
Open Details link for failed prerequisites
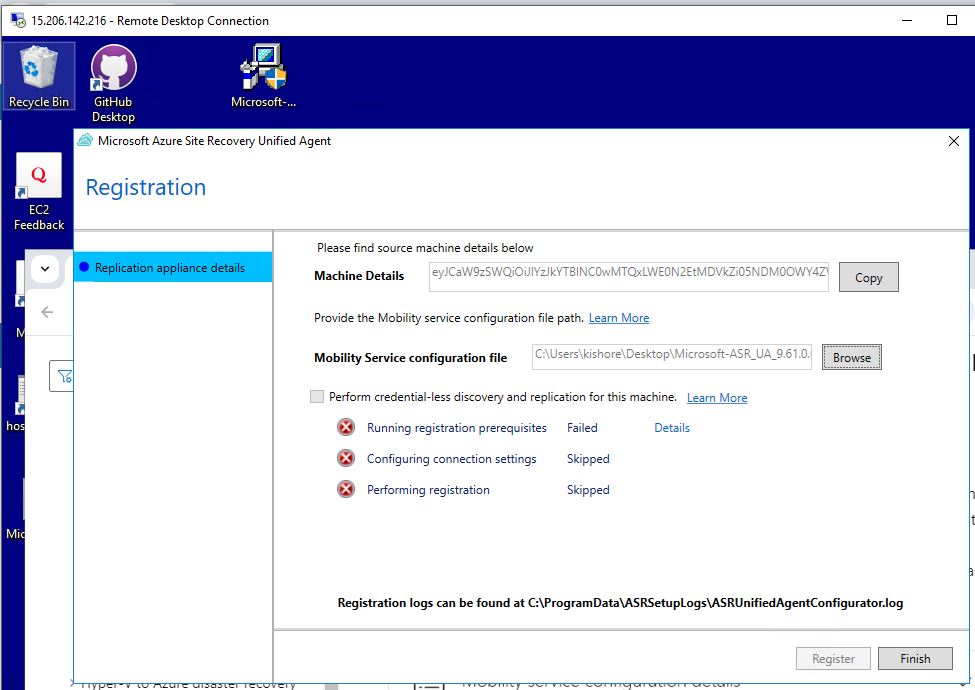tap(672, 428)
